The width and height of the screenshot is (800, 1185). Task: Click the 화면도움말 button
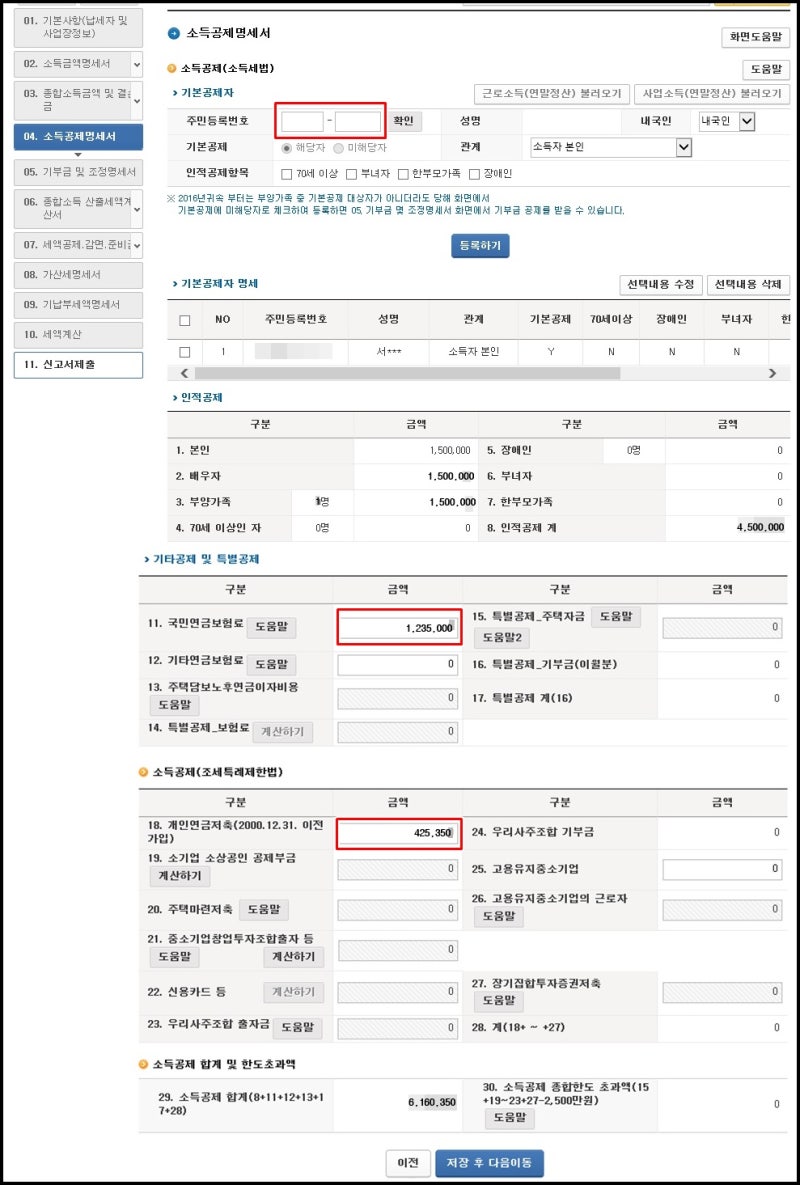tap(755, 37)
